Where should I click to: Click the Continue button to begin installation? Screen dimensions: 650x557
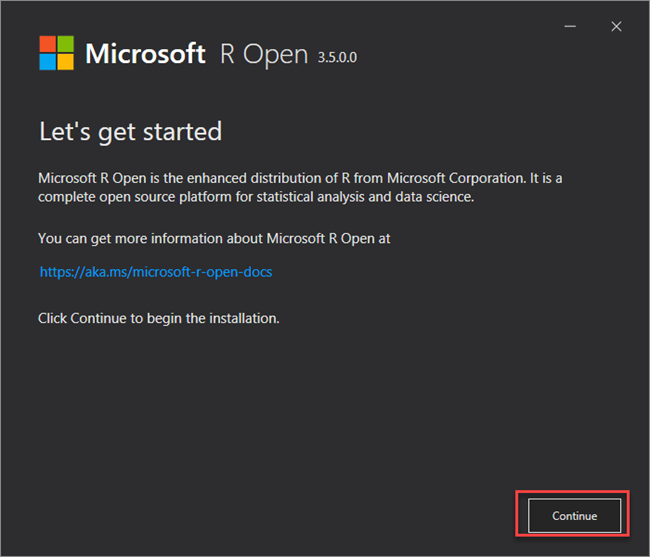(574, 516)
